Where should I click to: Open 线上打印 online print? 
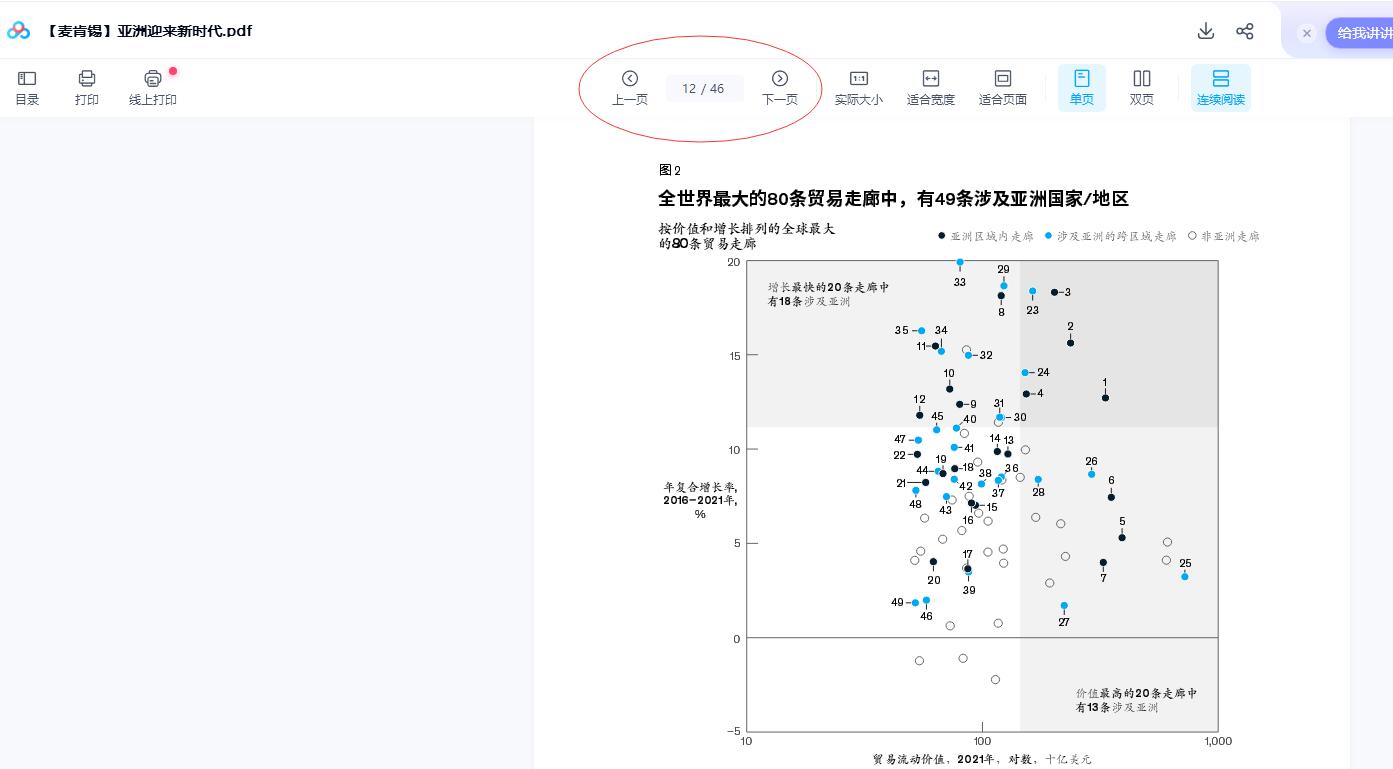152,87
